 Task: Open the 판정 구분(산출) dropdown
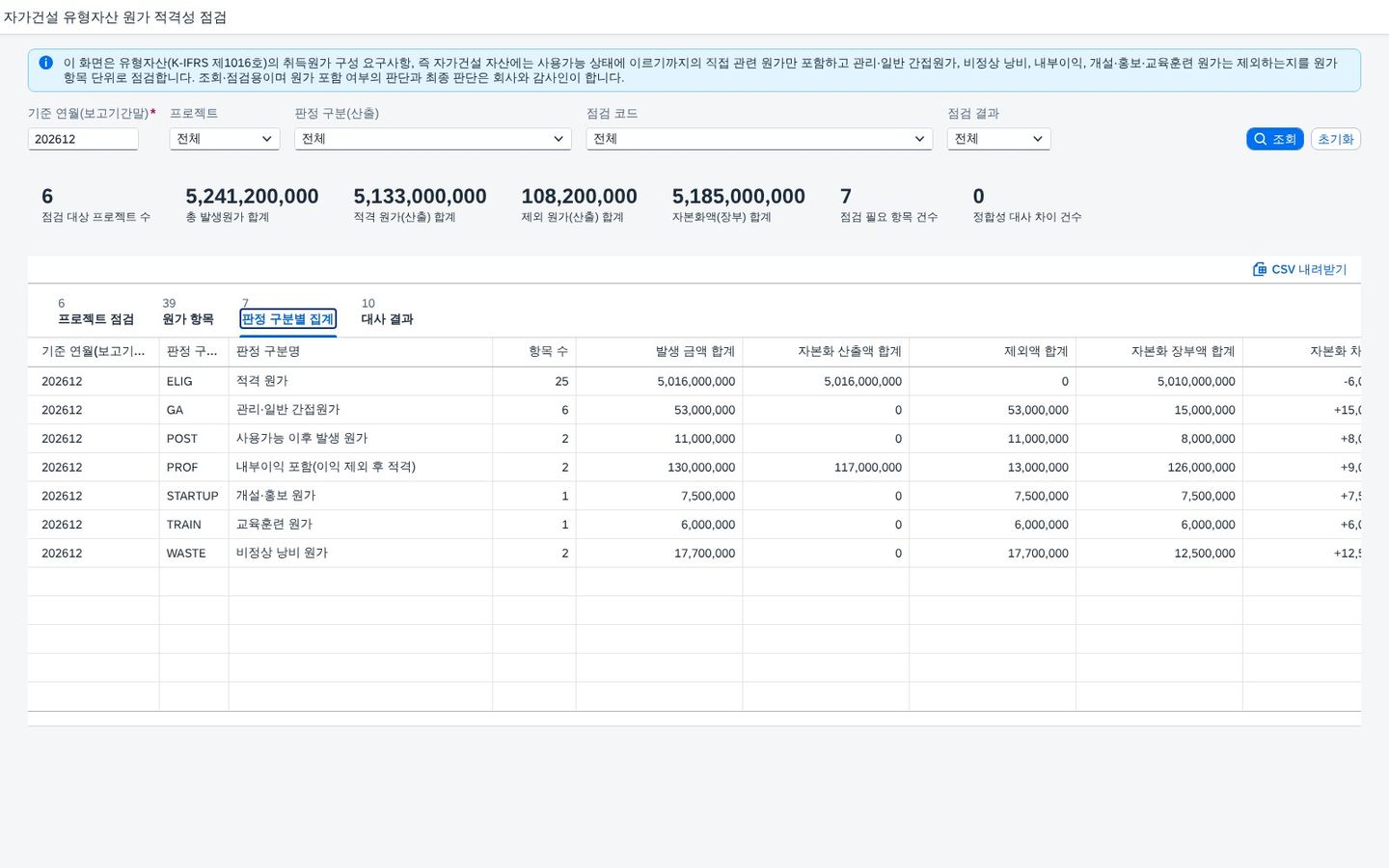pos(433,139)
